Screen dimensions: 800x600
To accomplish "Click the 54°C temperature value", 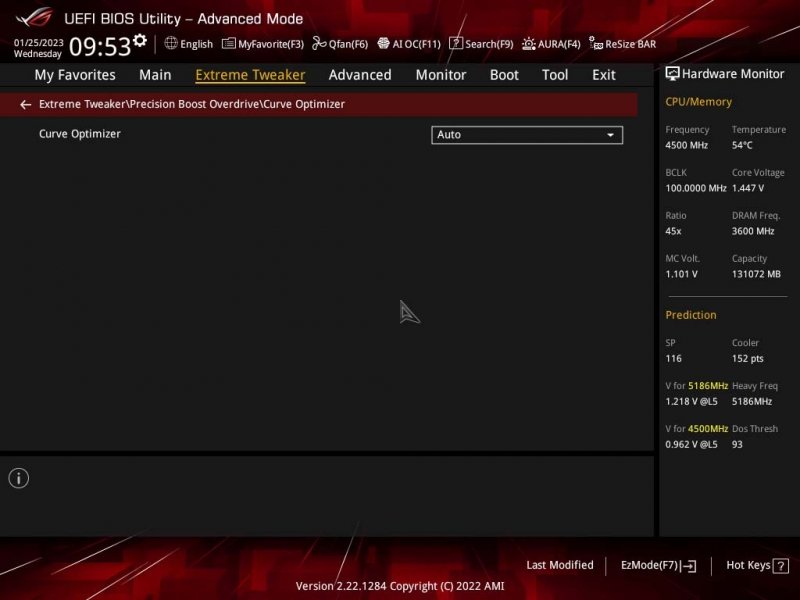I will tap(742, 145).
